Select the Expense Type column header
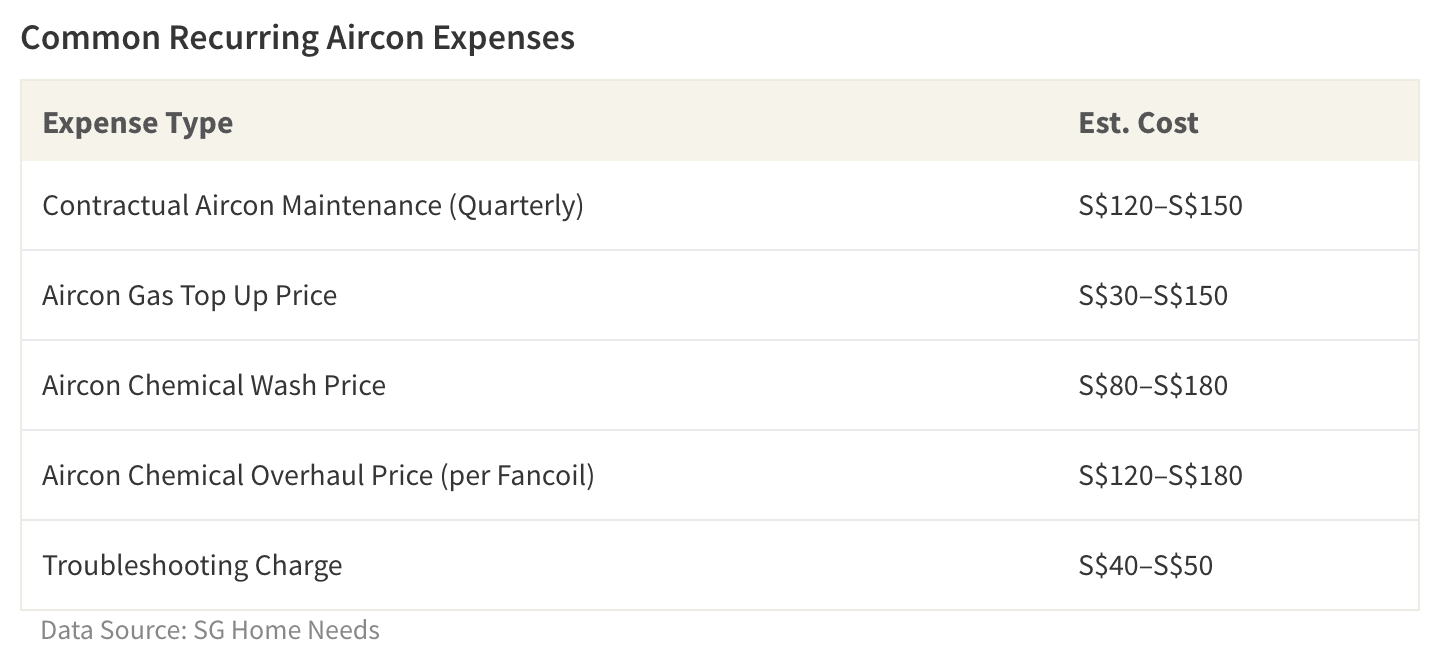Image resolution: width=1442 pixels, height=660 pixels. pyautogui.click(x=137, y=122)
